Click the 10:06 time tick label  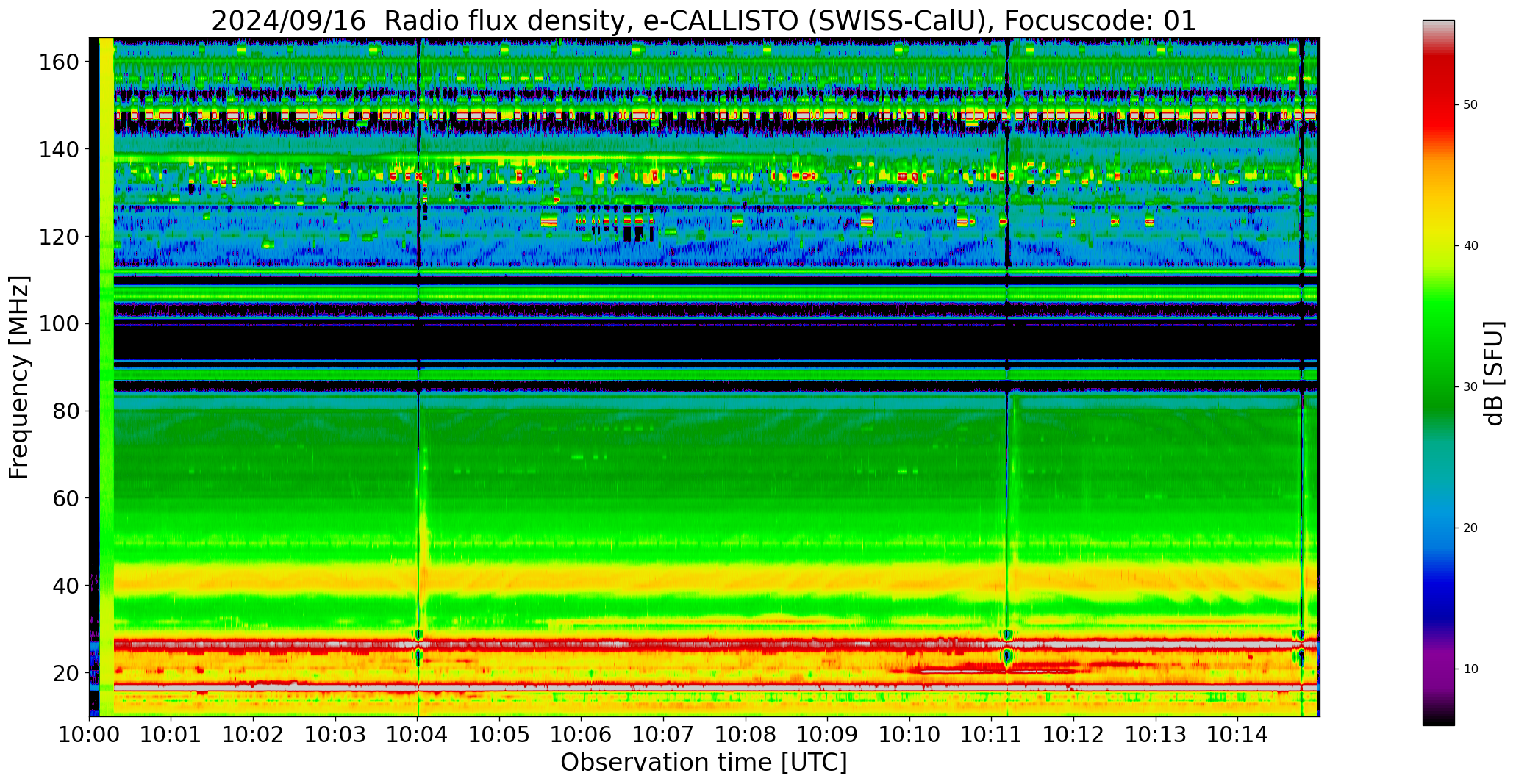point(582,734)
